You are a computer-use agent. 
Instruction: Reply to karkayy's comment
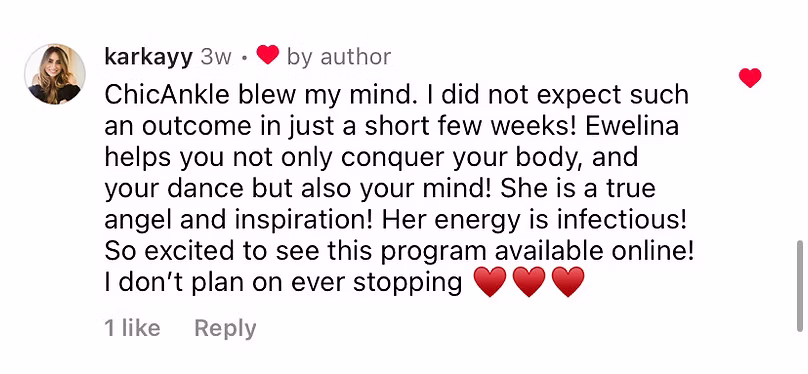point(225,329)
